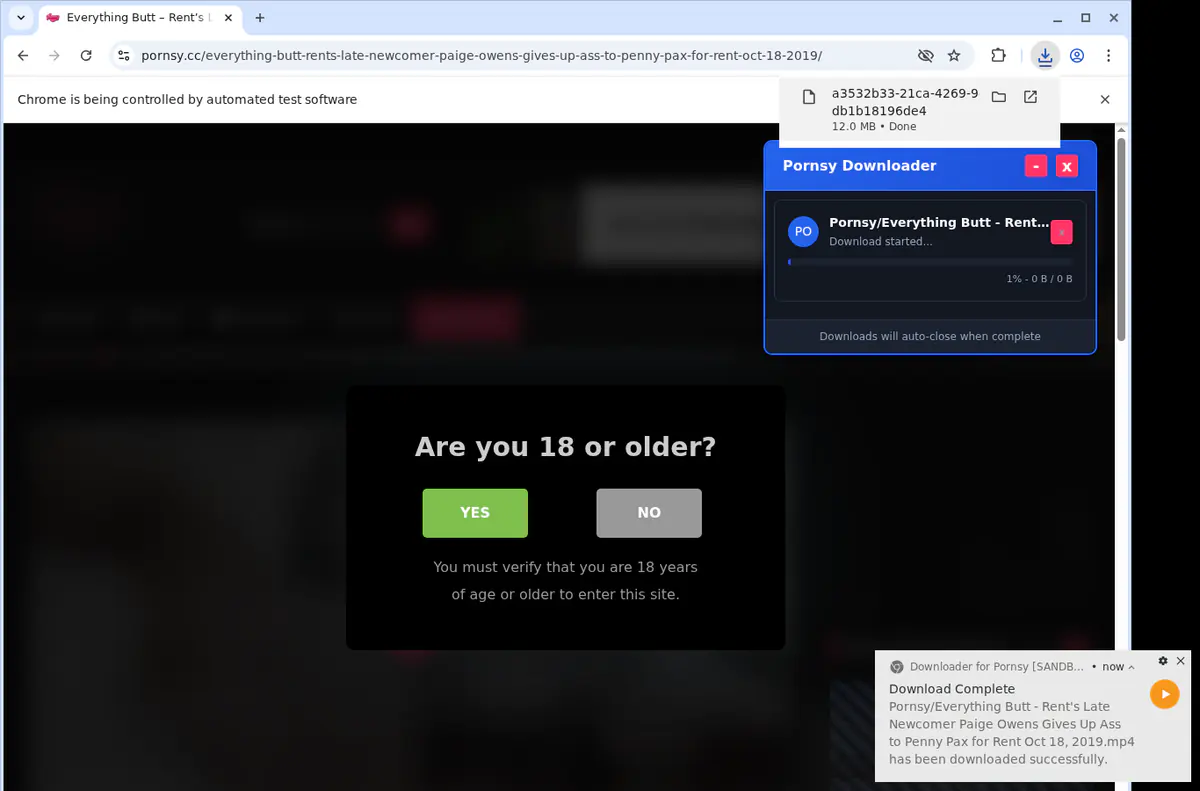Screen dimensions: 1200x791
Task: Click the '1% - 0 B / 0 B' progress text
Action: click(x=1039, y=279)
